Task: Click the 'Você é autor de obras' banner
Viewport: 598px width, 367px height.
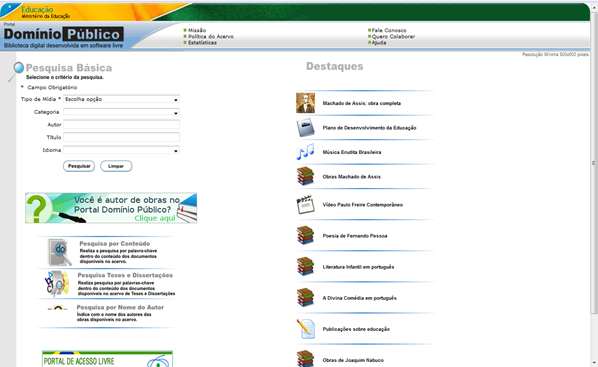Action: click(x=111, y=208)
